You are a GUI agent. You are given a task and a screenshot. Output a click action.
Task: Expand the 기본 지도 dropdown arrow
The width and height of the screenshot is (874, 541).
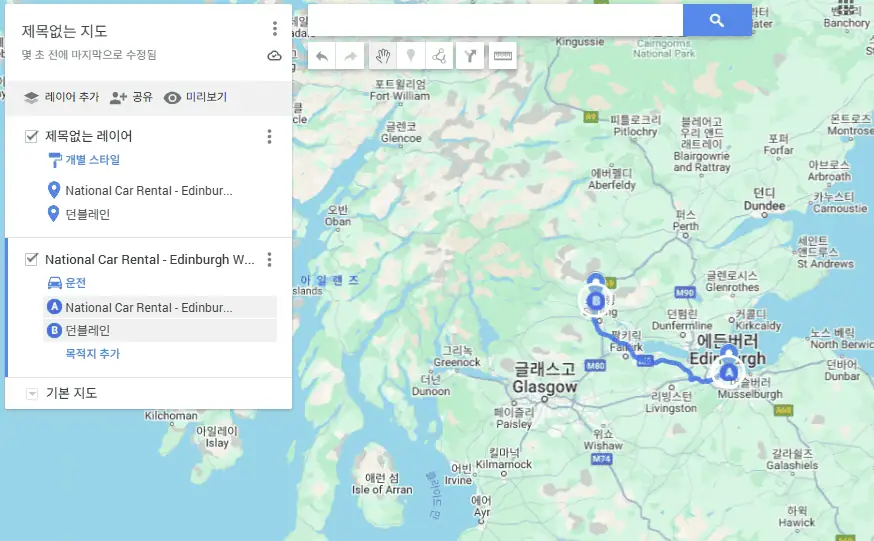point(32,394)
